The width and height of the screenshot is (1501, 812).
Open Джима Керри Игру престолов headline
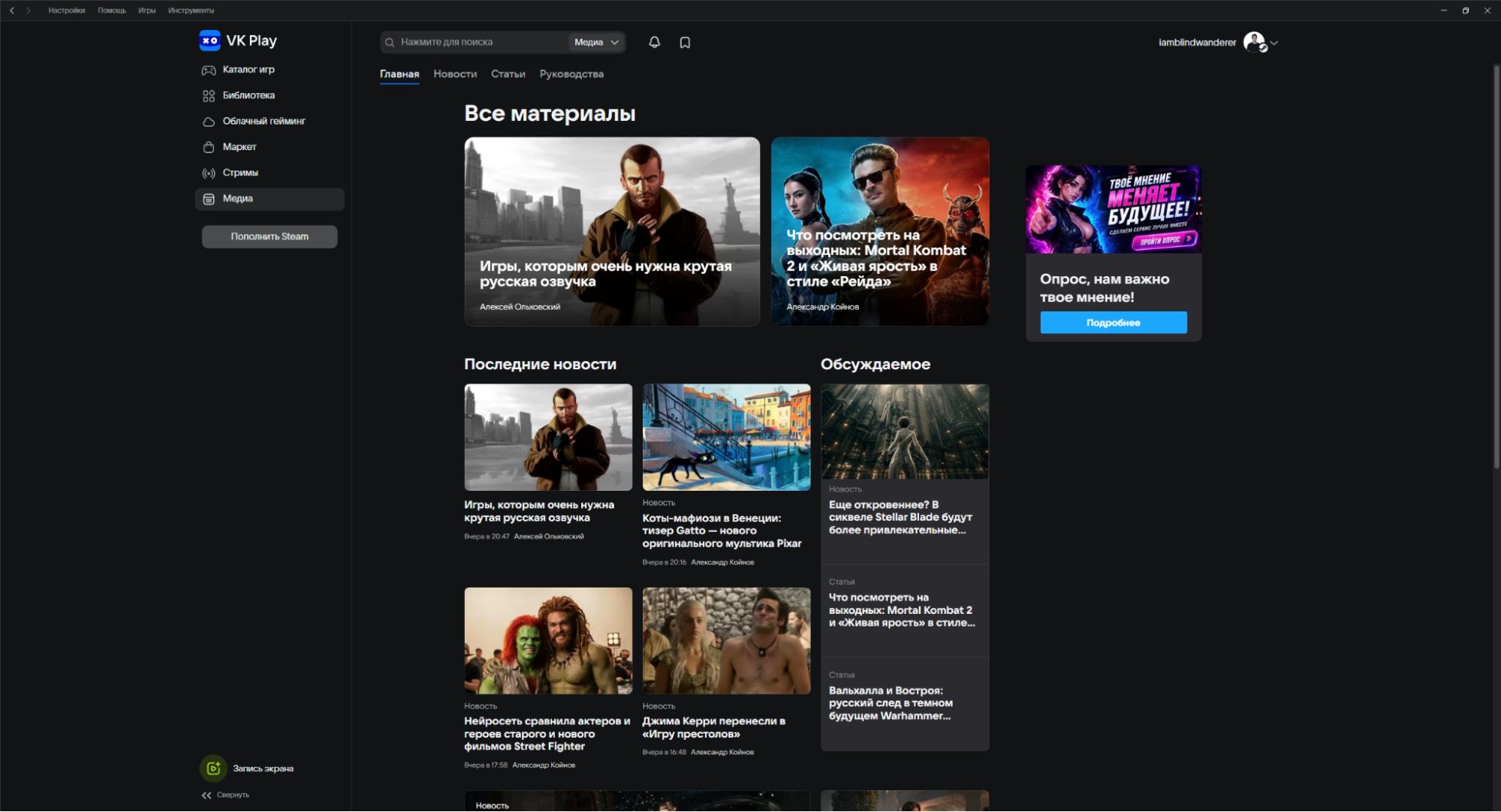[x=714, y=728]
